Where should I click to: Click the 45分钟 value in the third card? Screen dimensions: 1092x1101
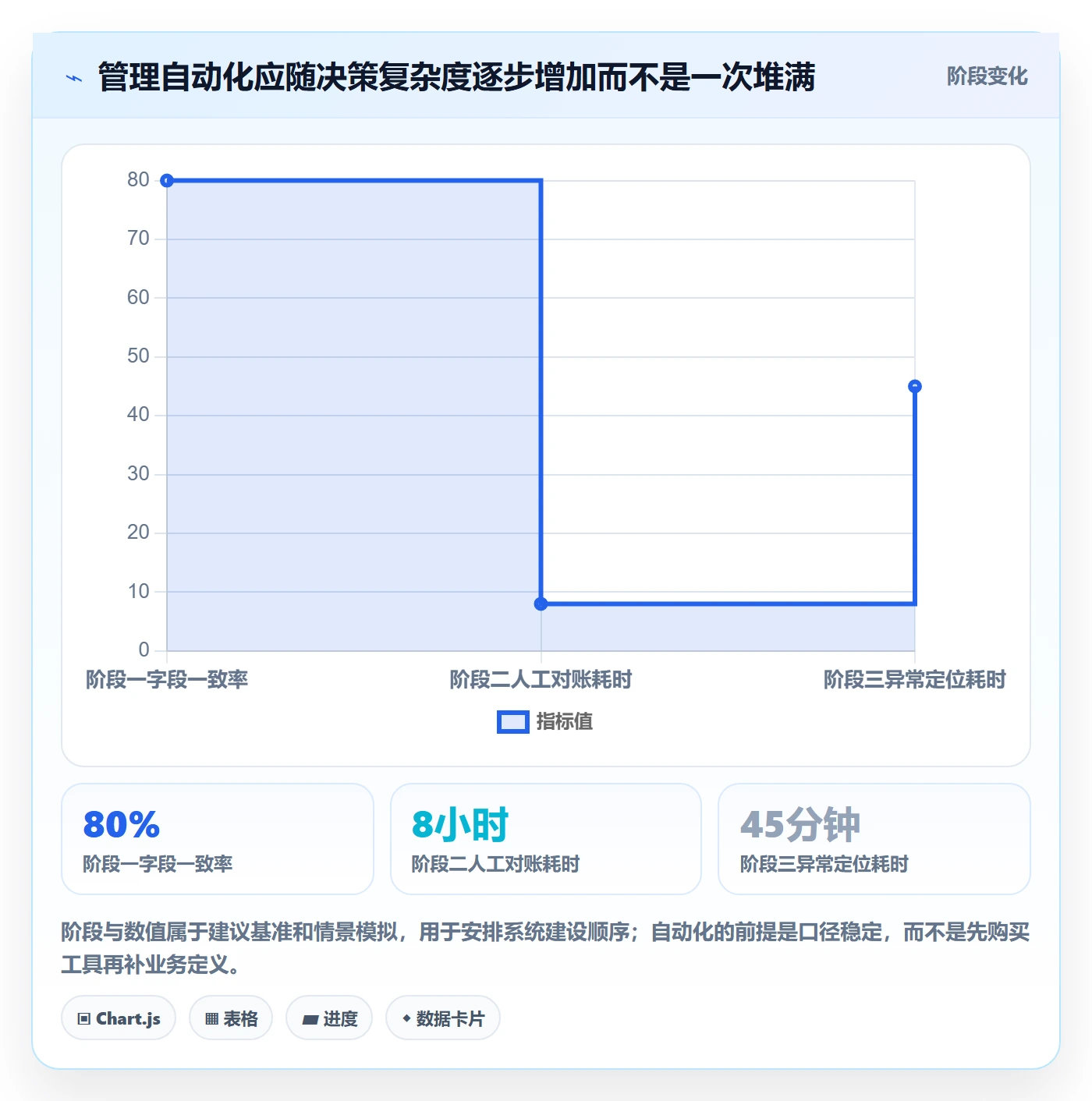click(x=800, y=824)
